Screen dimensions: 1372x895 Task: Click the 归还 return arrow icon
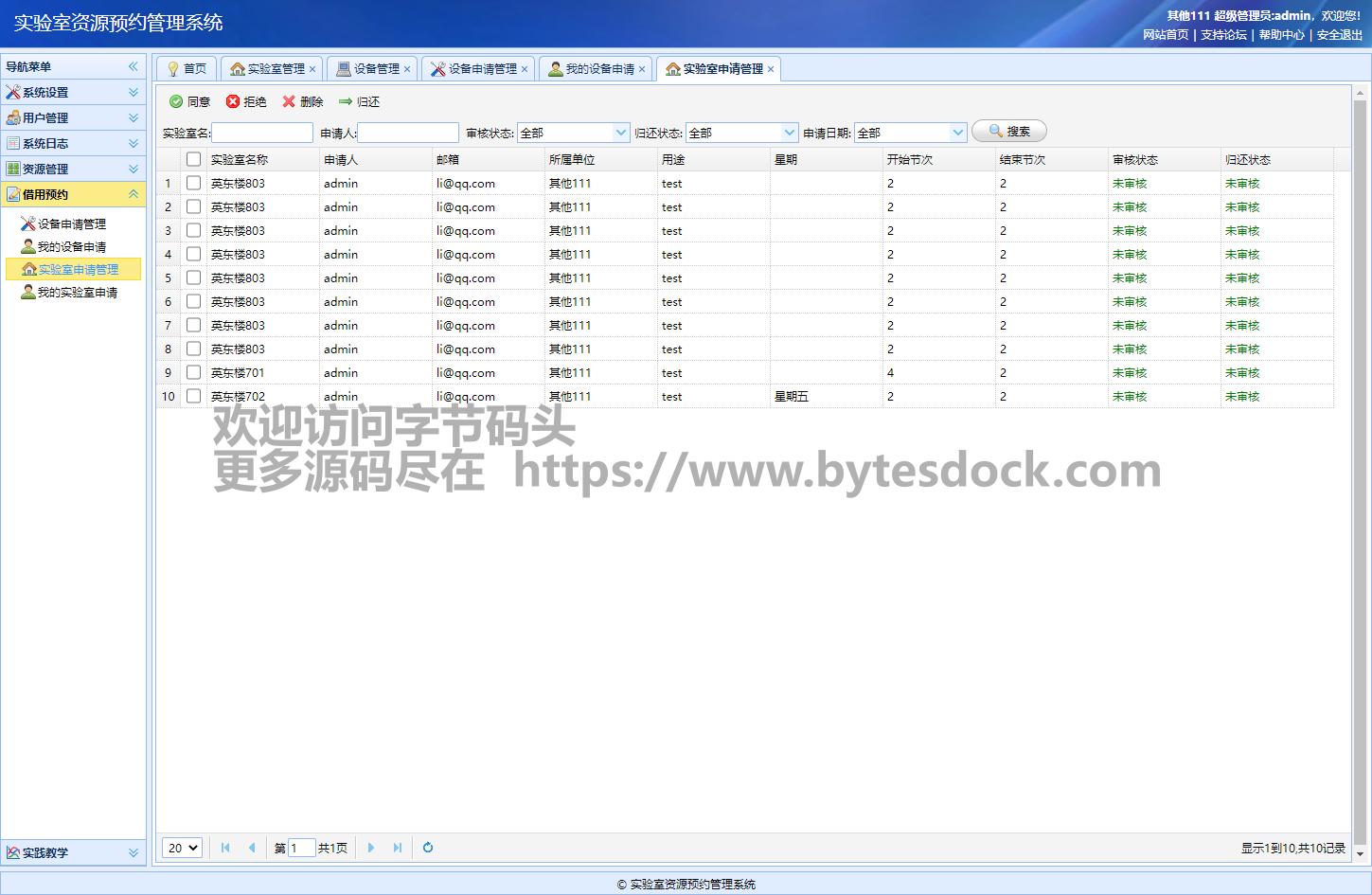(x=346, y=101)
